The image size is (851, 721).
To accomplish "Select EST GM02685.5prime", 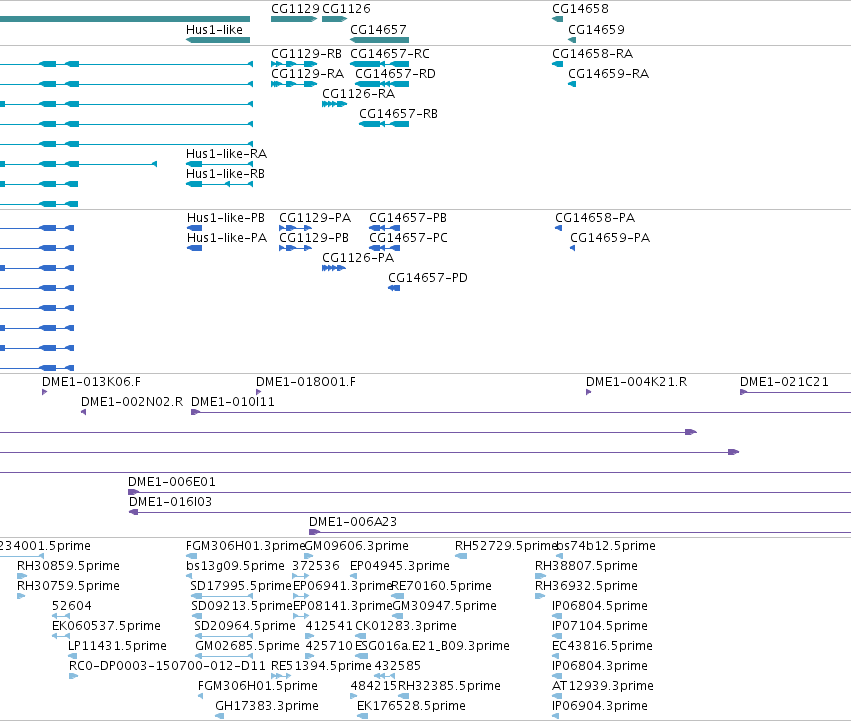I will coord(247,647).
